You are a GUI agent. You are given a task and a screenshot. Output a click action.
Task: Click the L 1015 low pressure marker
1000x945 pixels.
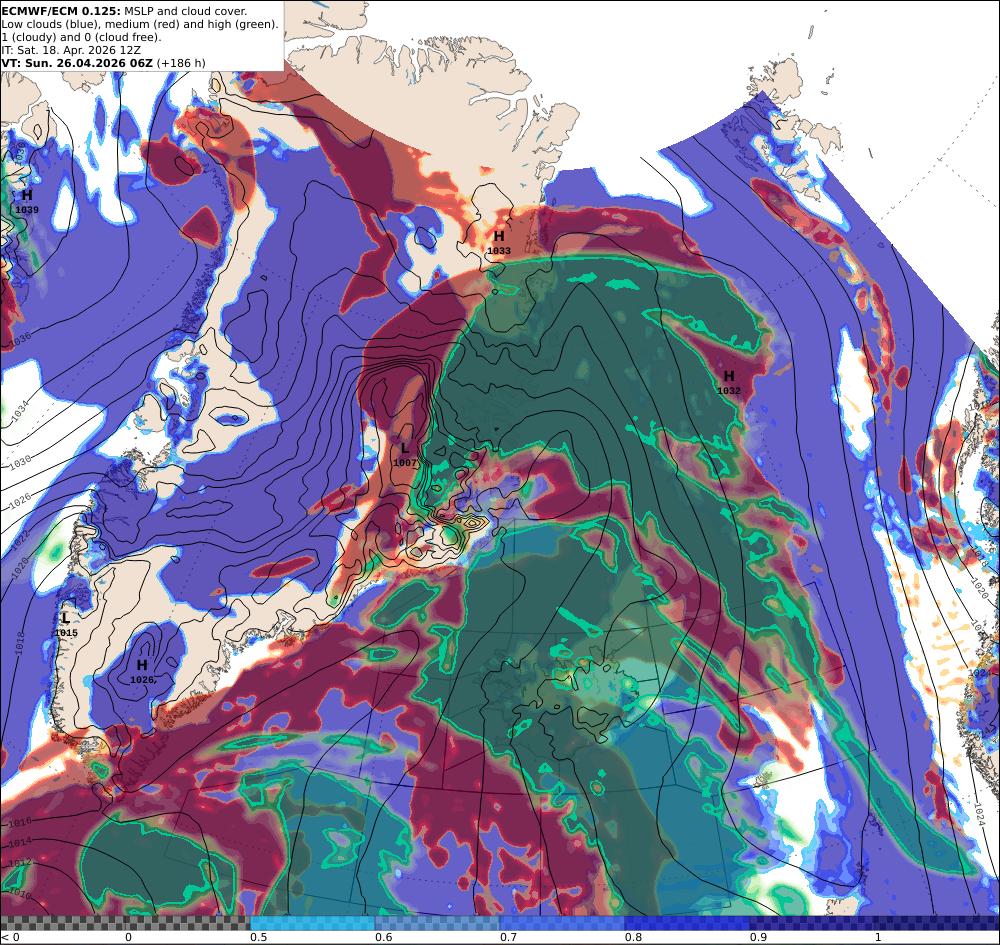click(66, 625)
